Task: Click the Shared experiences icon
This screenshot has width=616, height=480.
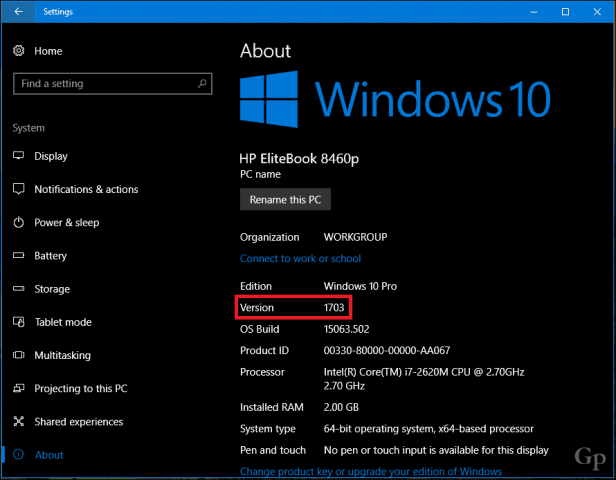Action: (18, 421)
